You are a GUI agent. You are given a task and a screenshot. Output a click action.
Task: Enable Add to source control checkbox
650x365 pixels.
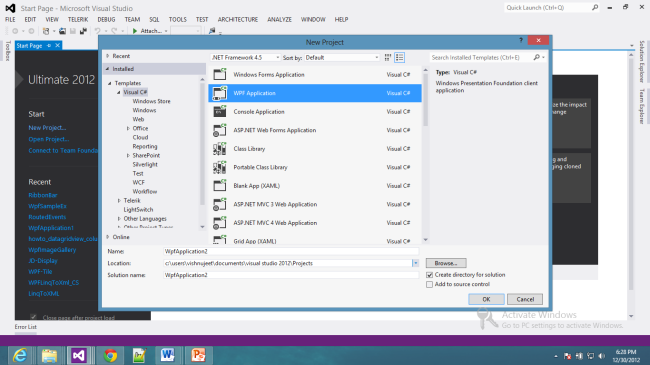pyautogui.click(x=429, y=285)
